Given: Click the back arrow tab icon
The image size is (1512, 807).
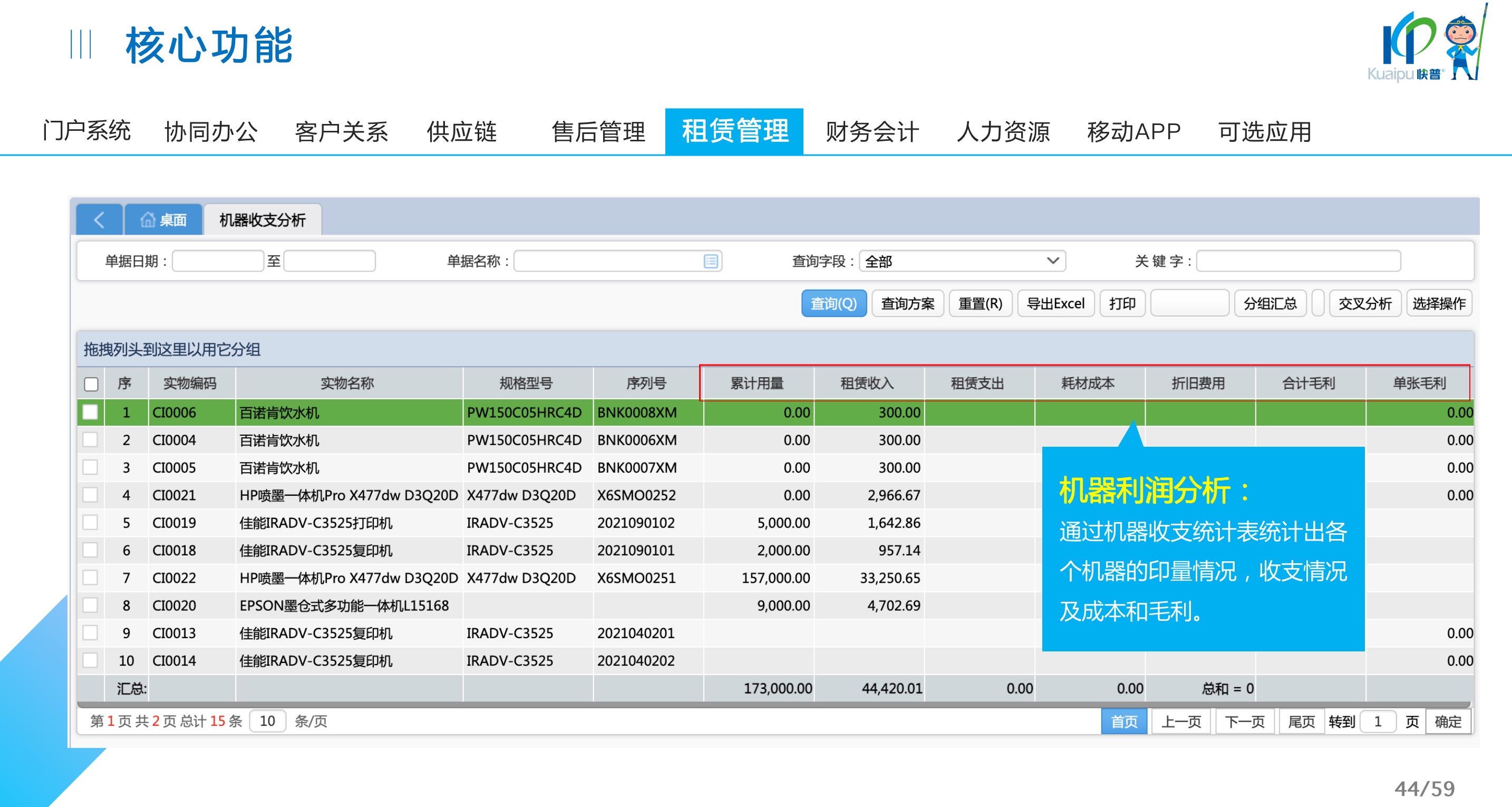Looking at the screenshot, I should [99, 219].
